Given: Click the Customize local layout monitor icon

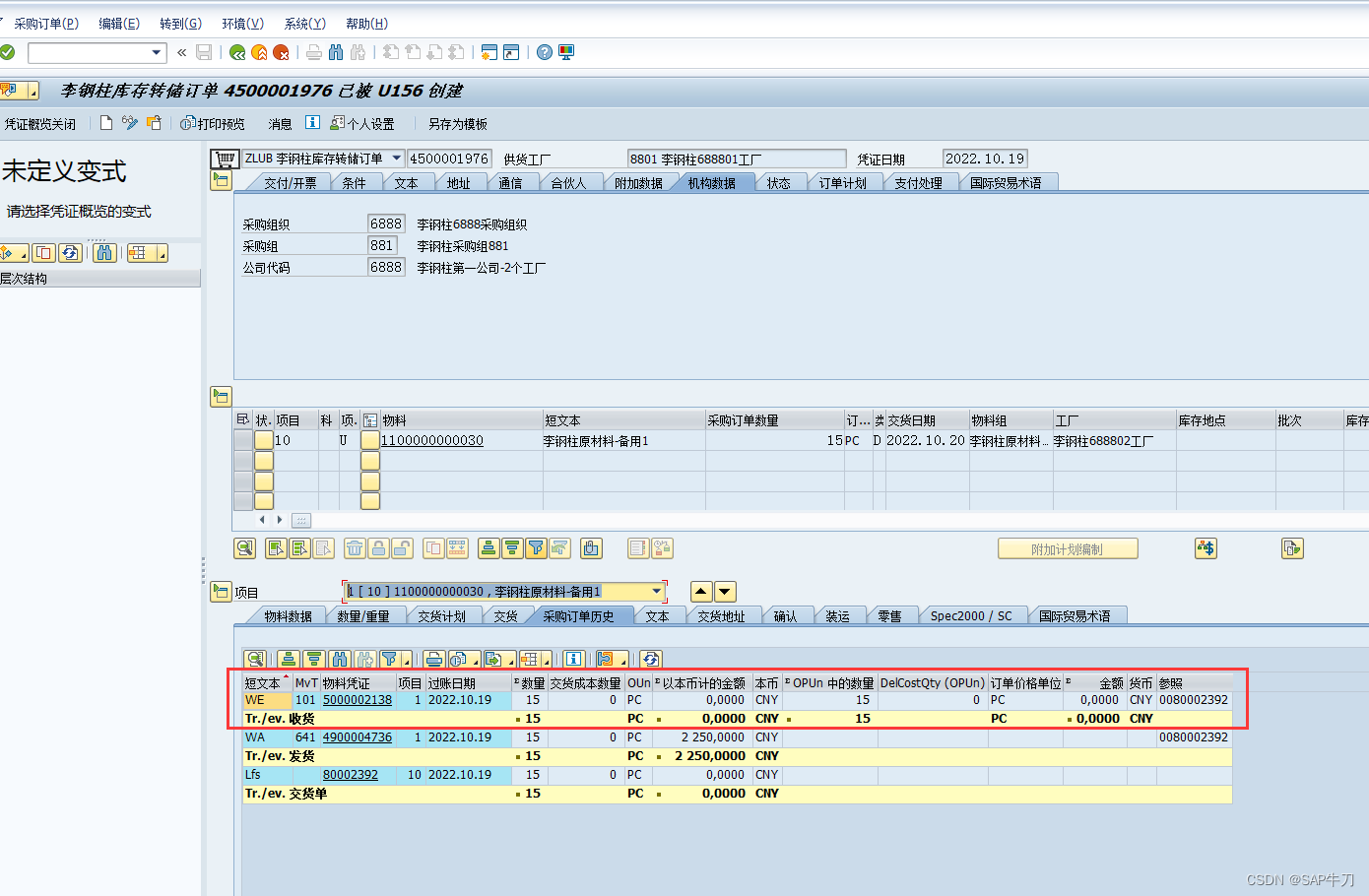Looking at the screenshot, I should 566,52.
